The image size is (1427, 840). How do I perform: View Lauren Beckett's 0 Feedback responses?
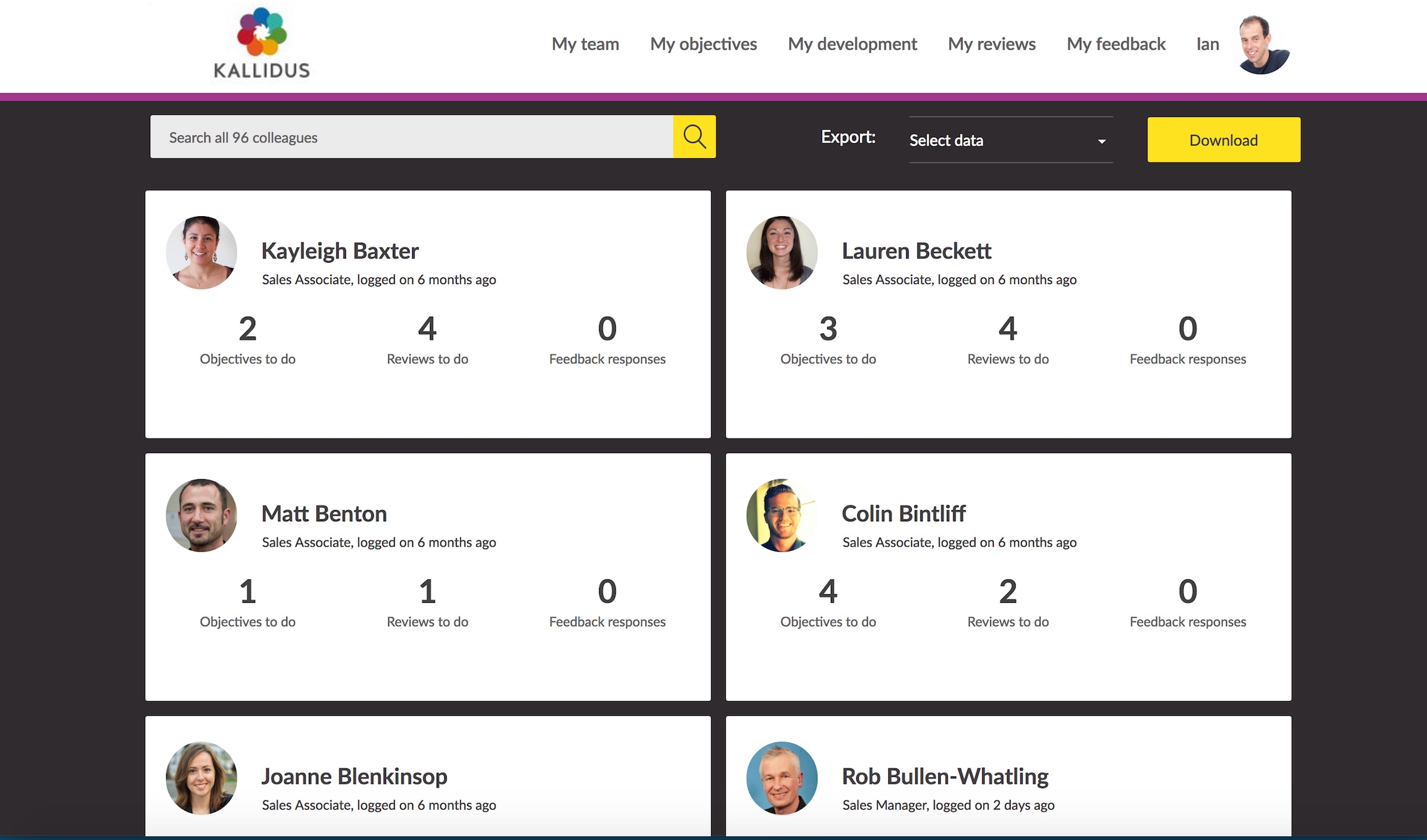pos(1188,340)
